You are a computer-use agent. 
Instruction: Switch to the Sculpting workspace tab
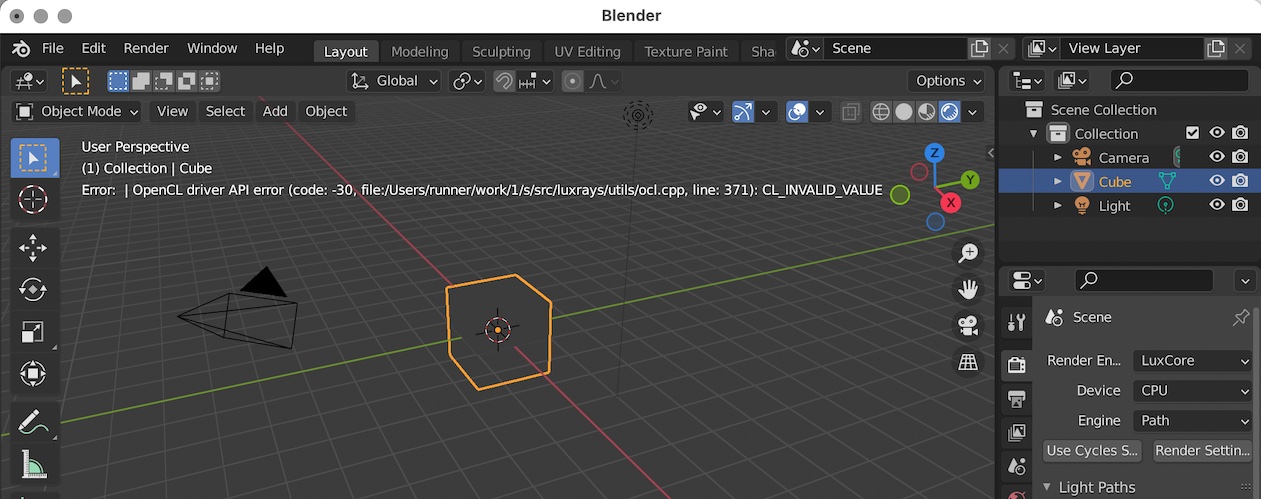click(501, 51)
